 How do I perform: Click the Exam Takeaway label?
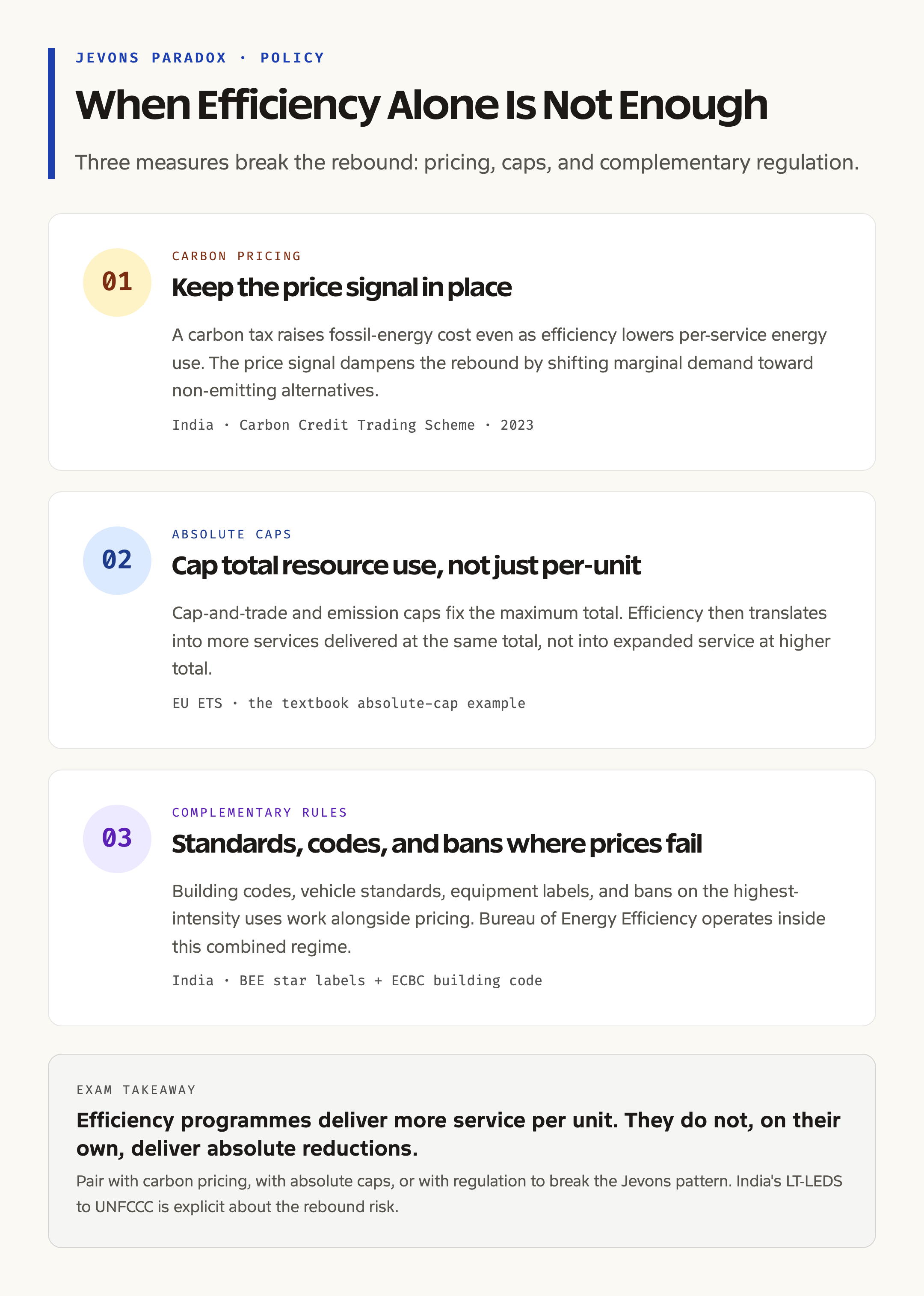[136, 1090]
